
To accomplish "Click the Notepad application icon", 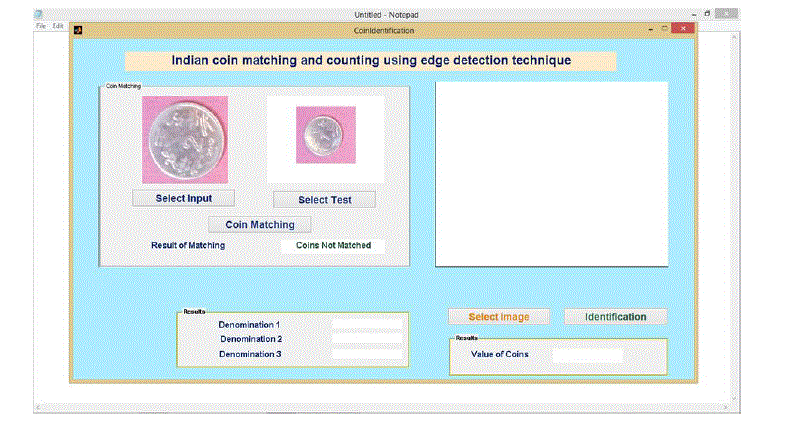I will click(x=40, y=14).
